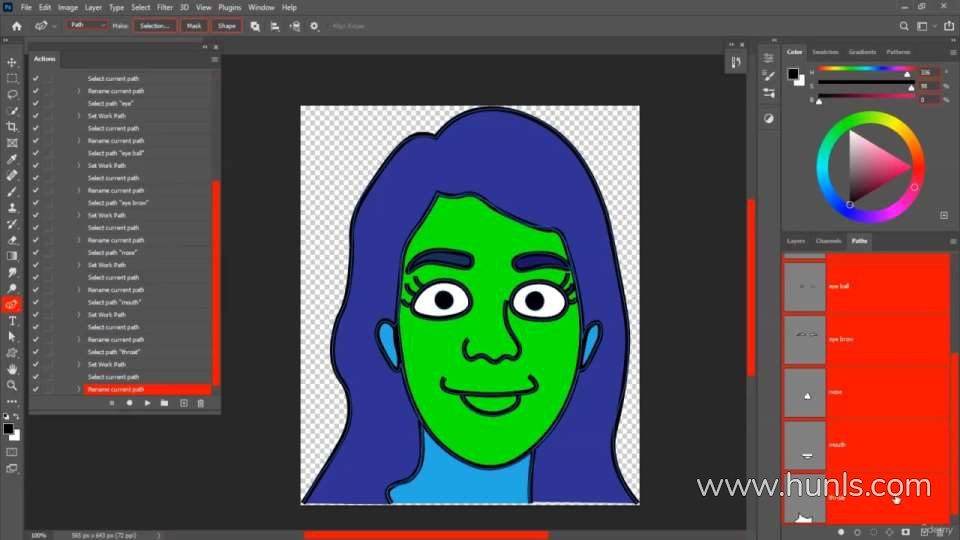
Task: Select the Move tool
Action: 12,62
